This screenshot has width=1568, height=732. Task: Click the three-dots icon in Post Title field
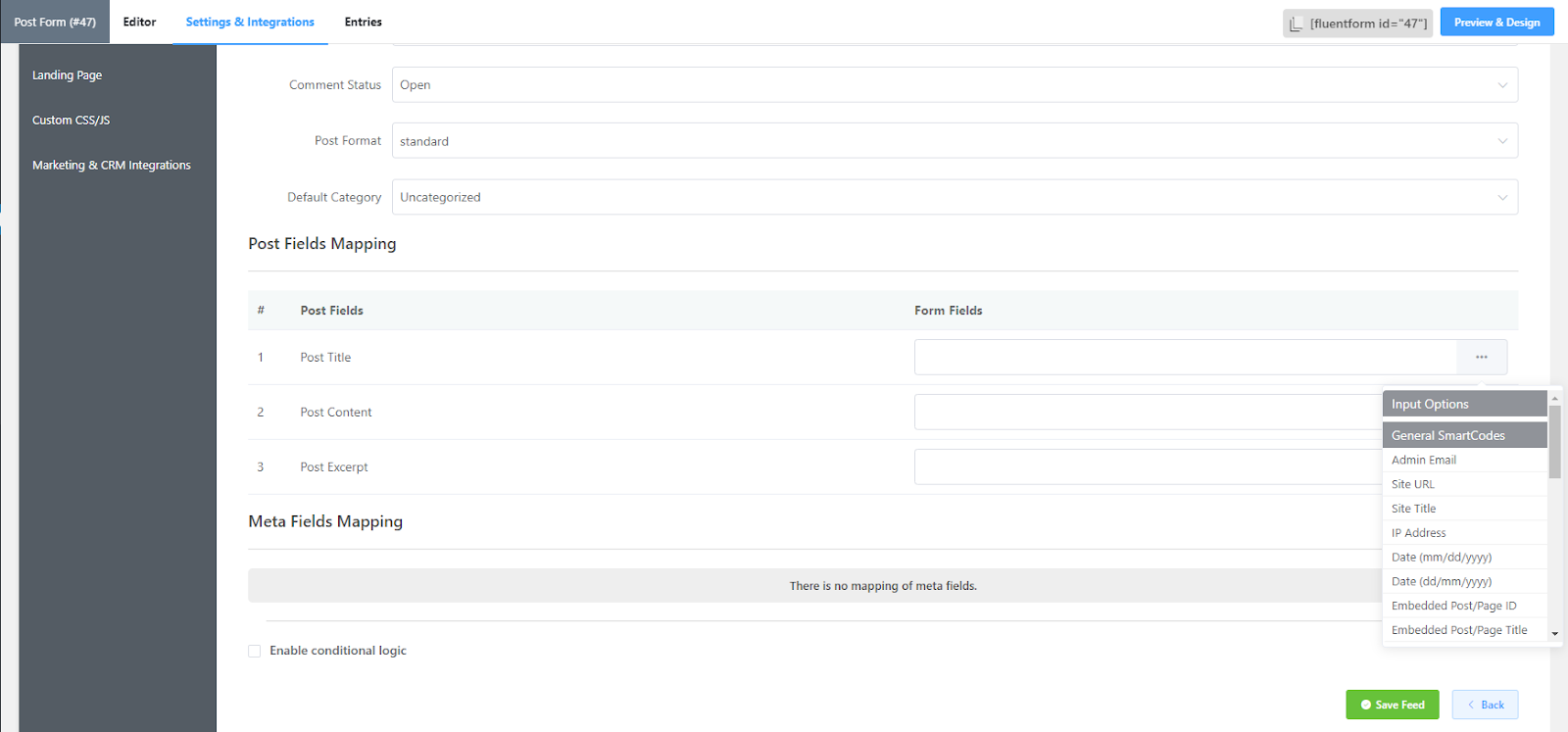tap(1482, 357)
